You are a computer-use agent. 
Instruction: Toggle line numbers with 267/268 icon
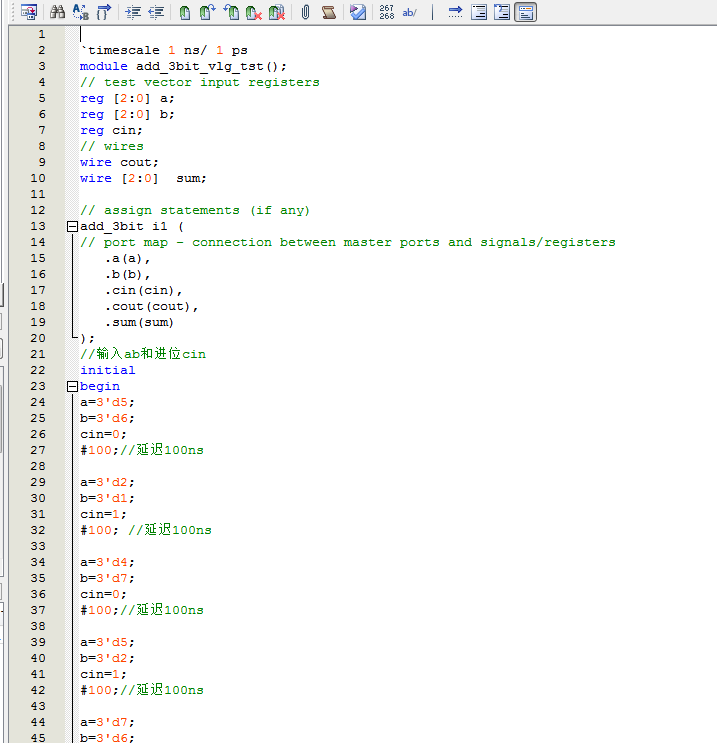[x=387, y=12]
